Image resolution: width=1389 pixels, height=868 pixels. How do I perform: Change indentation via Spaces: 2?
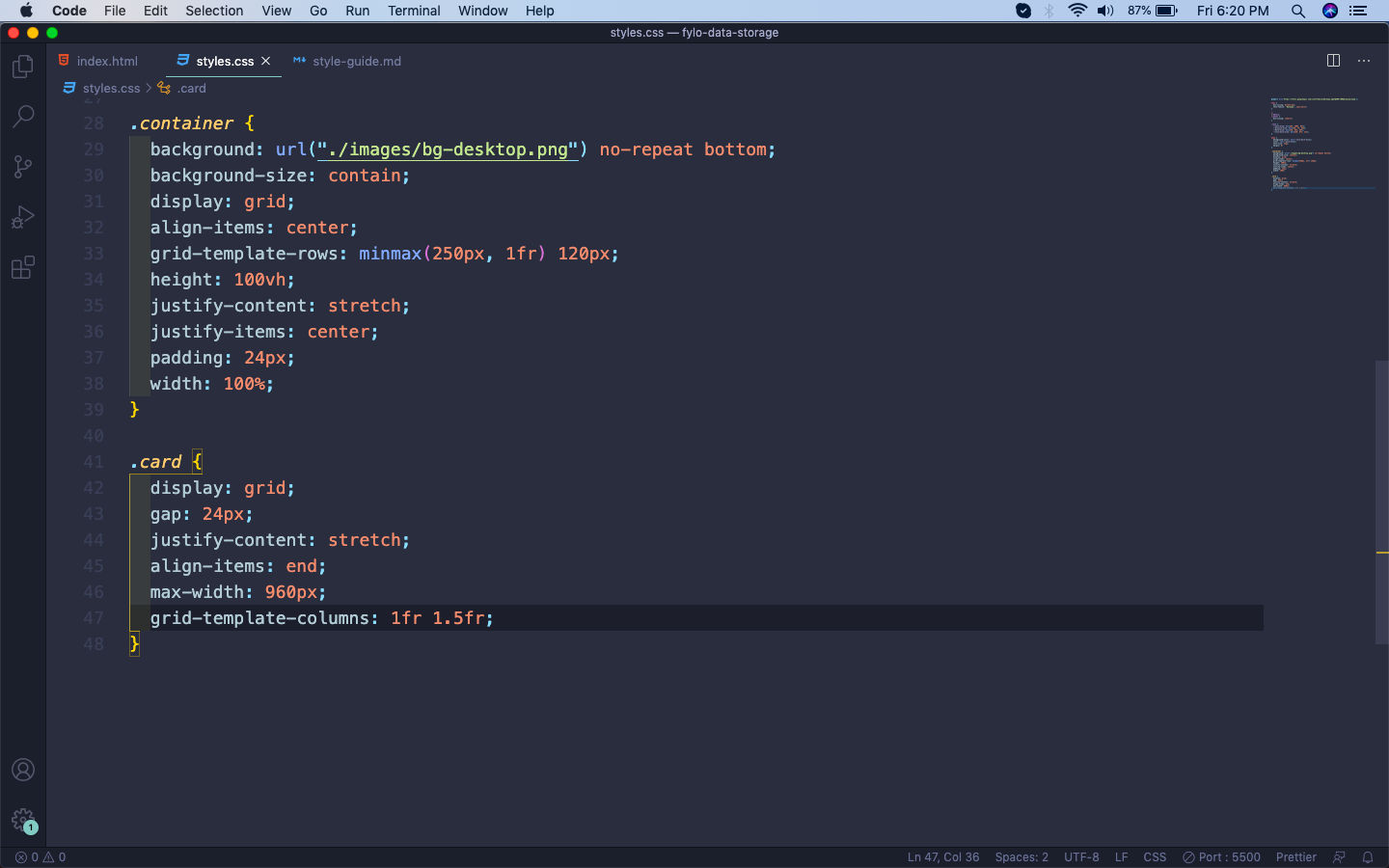tap(1021, 857)
